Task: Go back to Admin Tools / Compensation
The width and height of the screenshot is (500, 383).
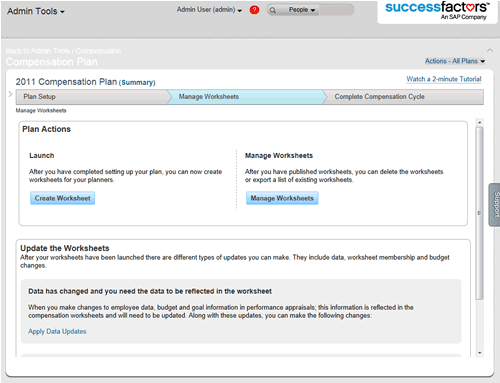Action: pos(63,51)
